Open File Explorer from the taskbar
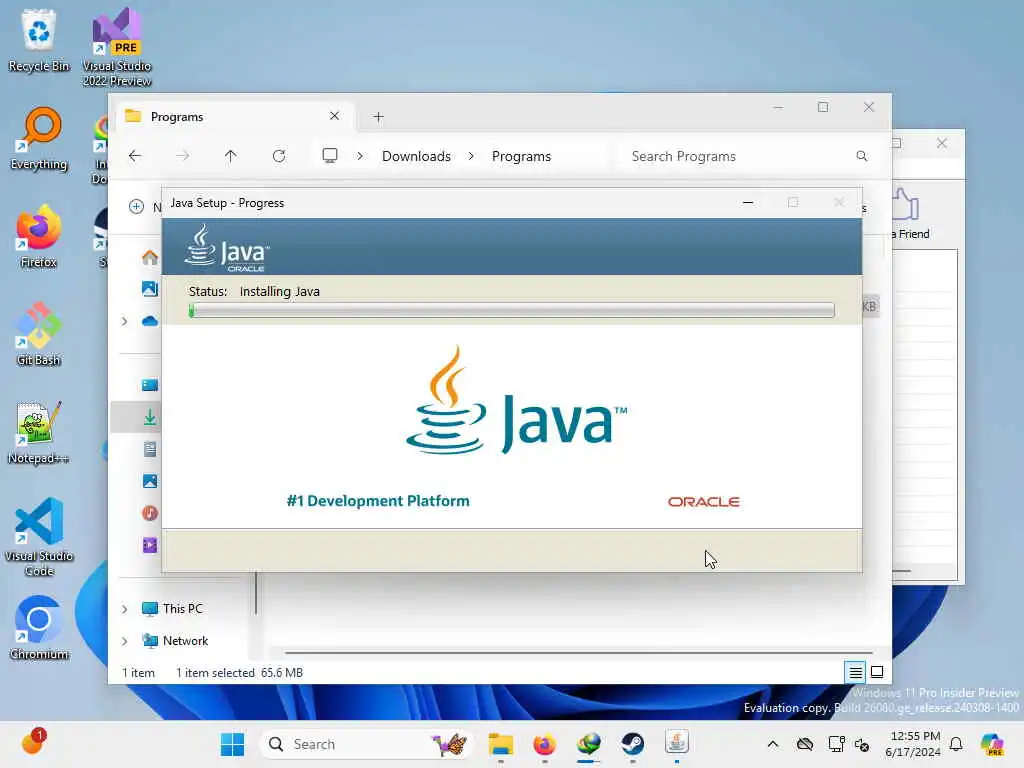Image resolution: width=1024 pixels, height=768 pixels. click(501, 744)
